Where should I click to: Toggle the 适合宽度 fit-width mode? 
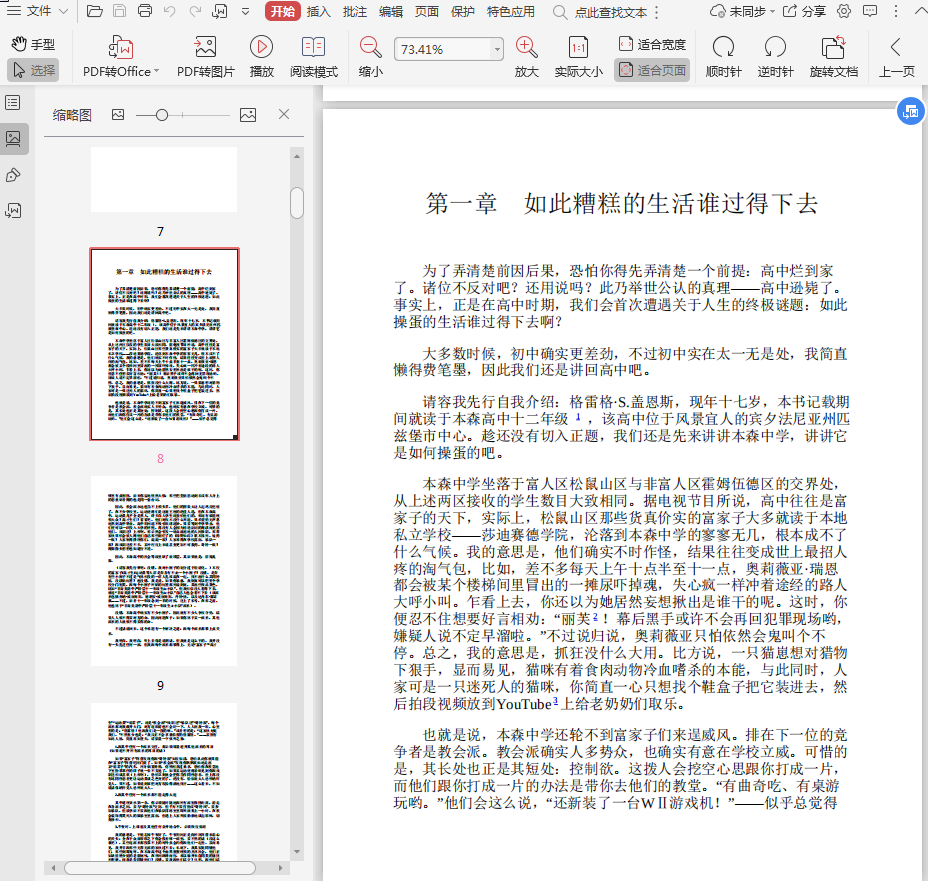[652, 44]
